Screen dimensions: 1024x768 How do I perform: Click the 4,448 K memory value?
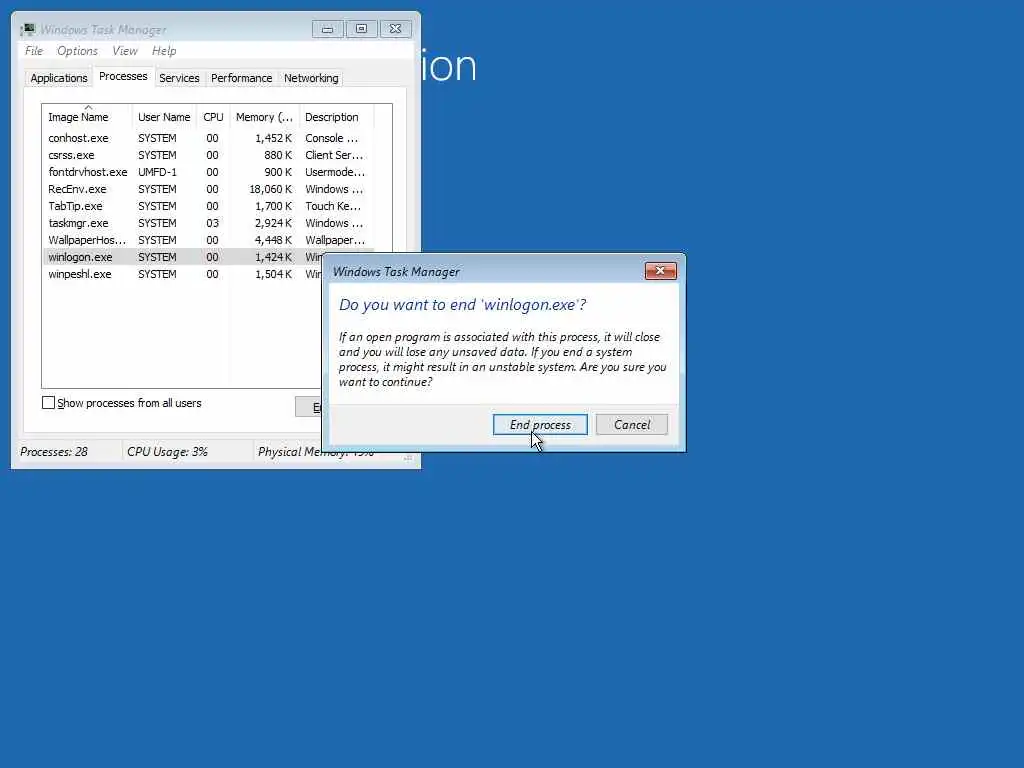[x=273, y=240]
